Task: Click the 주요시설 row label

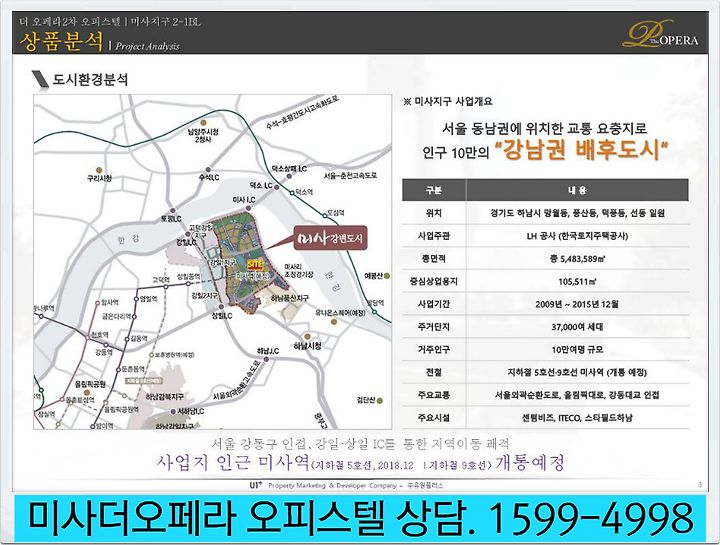Action: click(x=434, y=418)
